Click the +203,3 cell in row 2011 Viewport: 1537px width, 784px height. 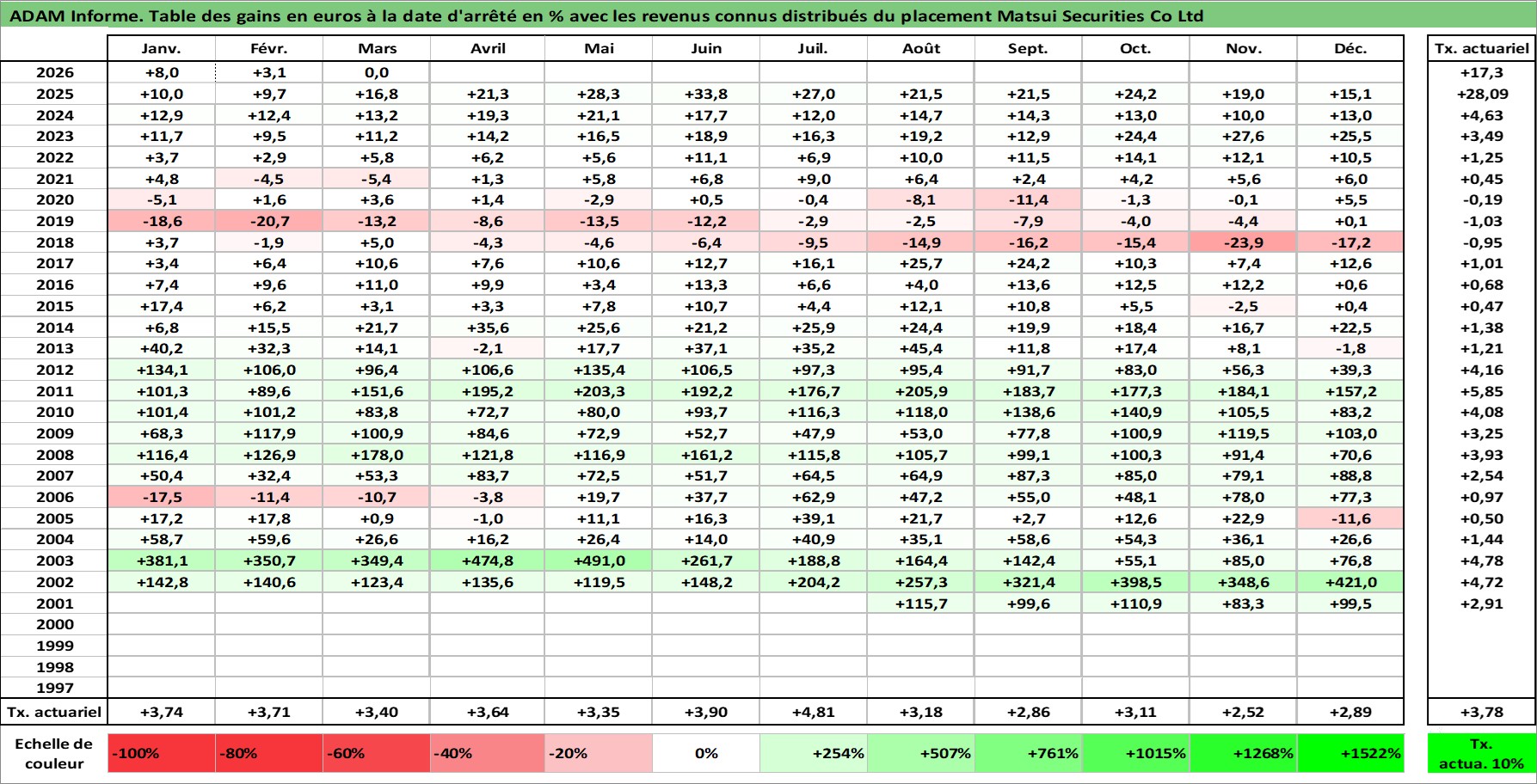tap(599, 391)
